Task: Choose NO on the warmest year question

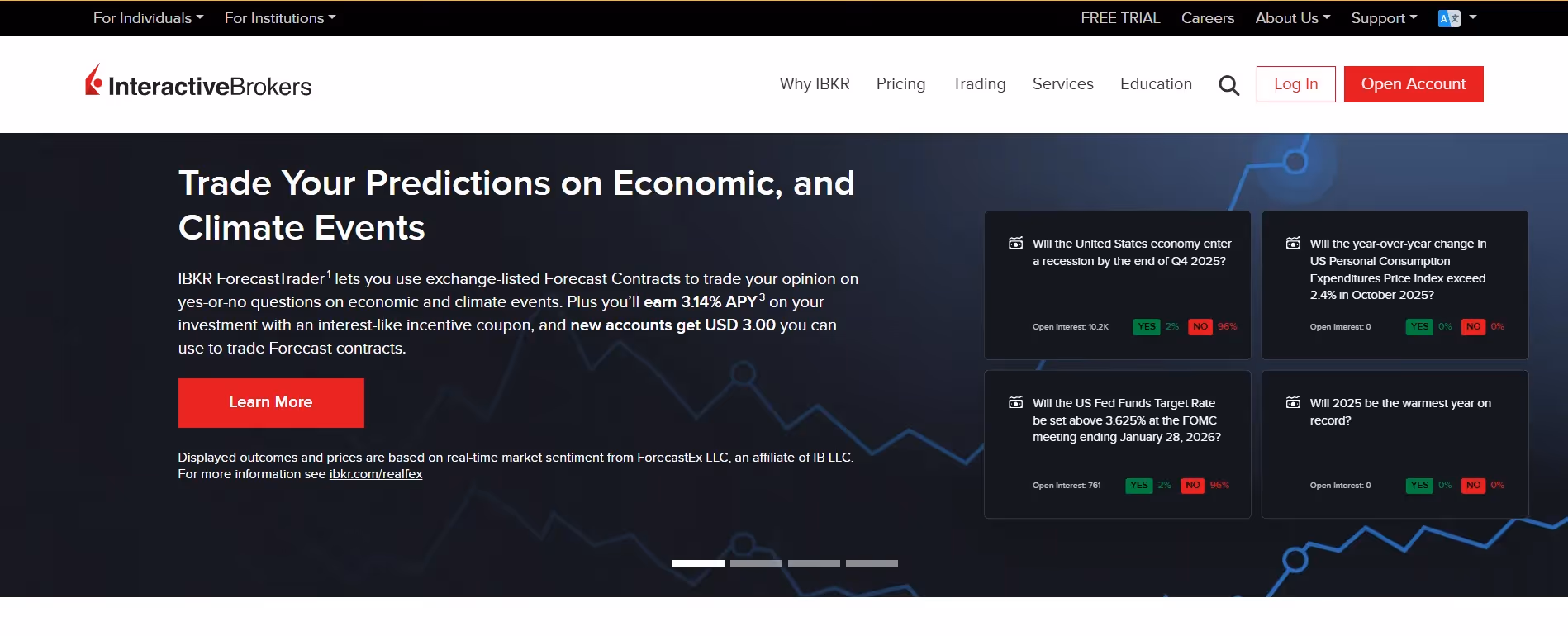Action: [x=1473, y=486]
